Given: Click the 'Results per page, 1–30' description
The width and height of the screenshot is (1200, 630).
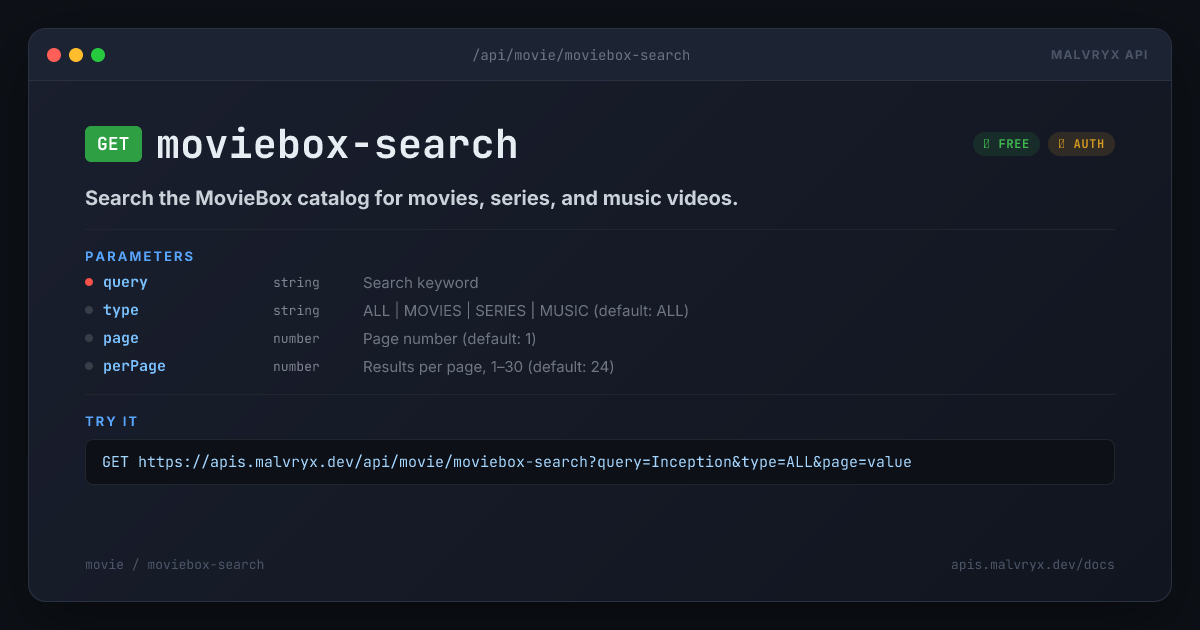Looking at the screenshot, I should [488, 367].
